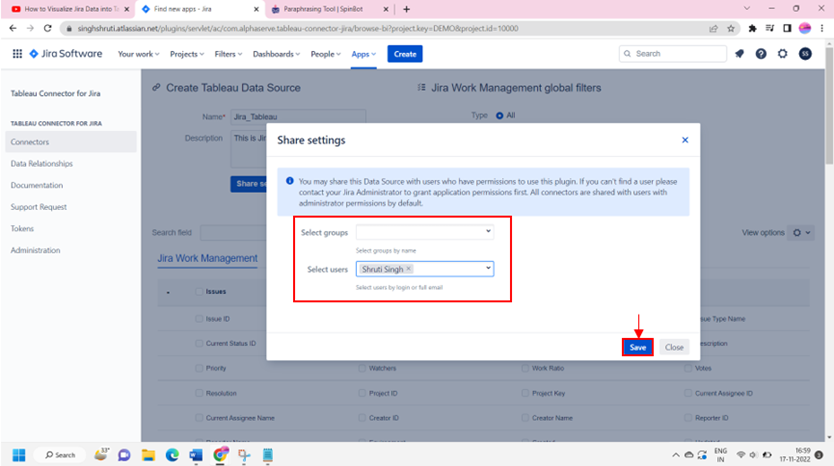Expand the People menu
This screenshot has height=466, width=834.
pos(326,54)
